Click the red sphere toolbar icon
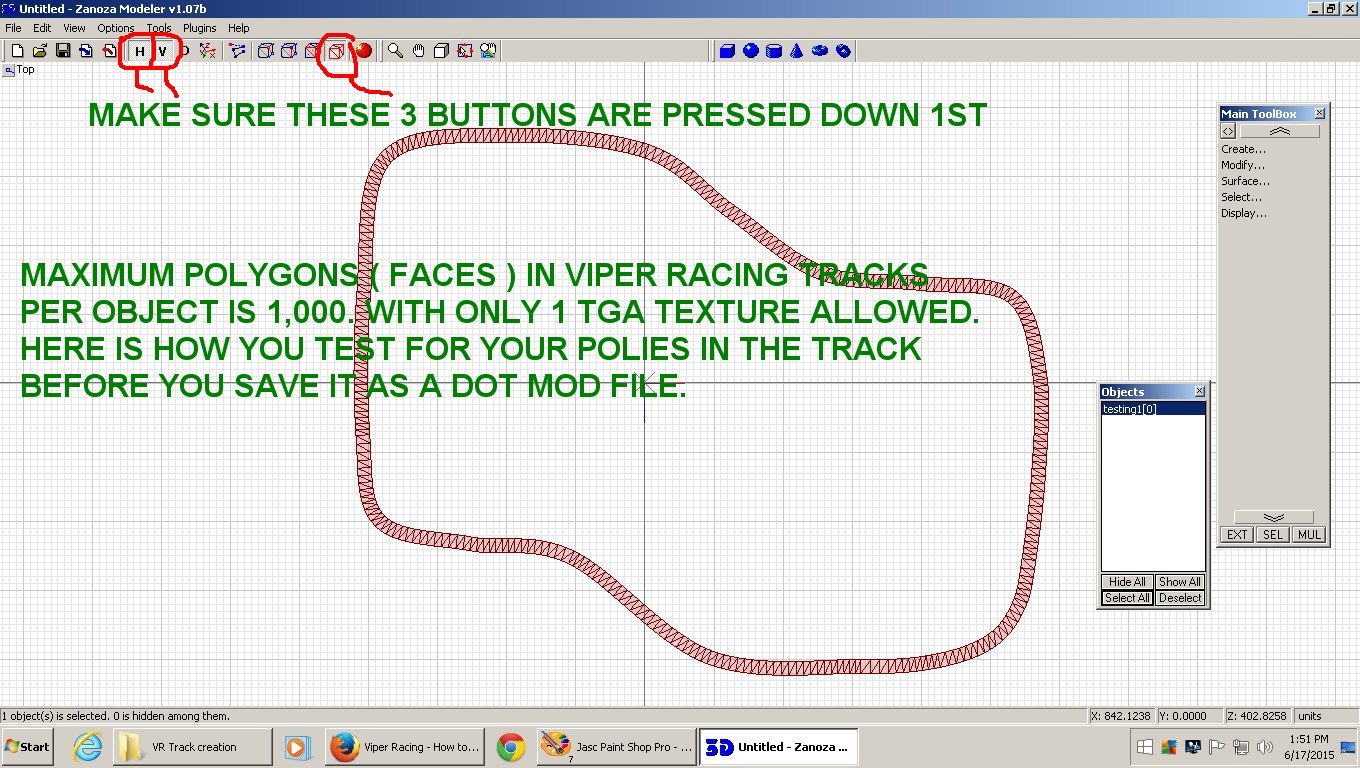 (363, 50)
